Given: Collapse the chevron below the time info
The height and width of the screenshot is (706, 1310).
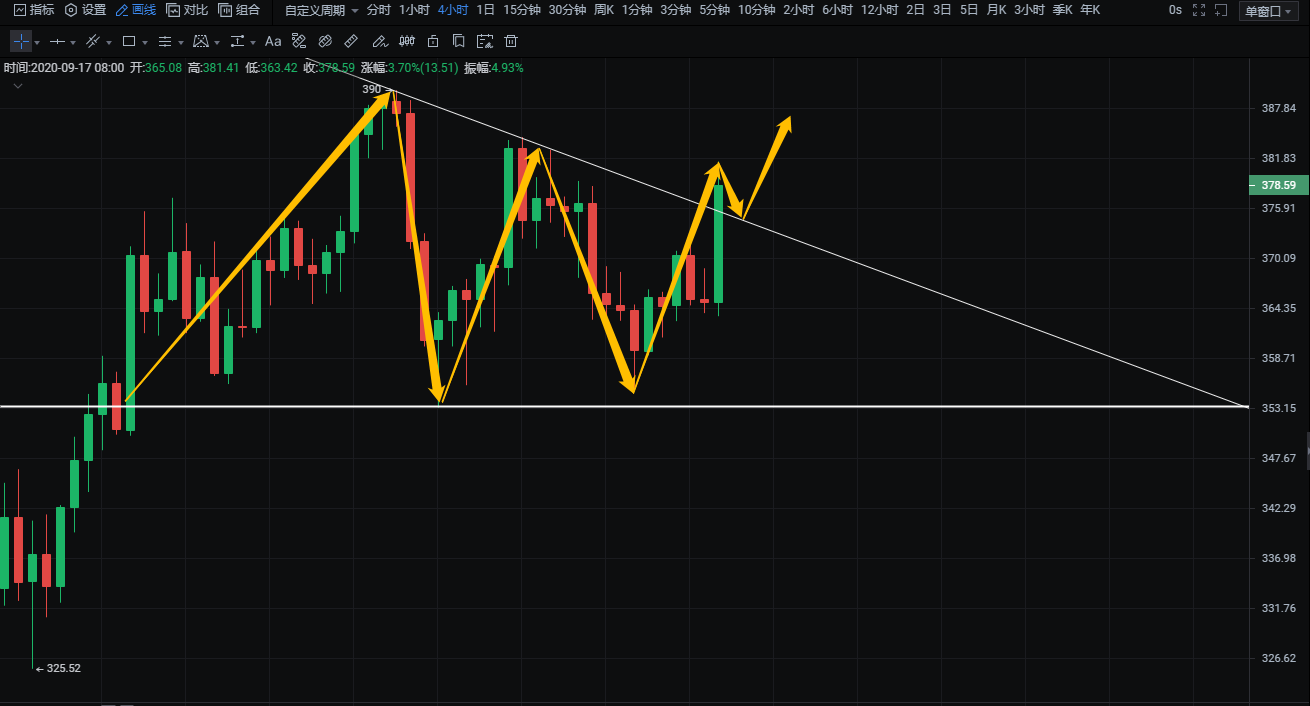Looking at the screenshot, I should click(18, 86).
